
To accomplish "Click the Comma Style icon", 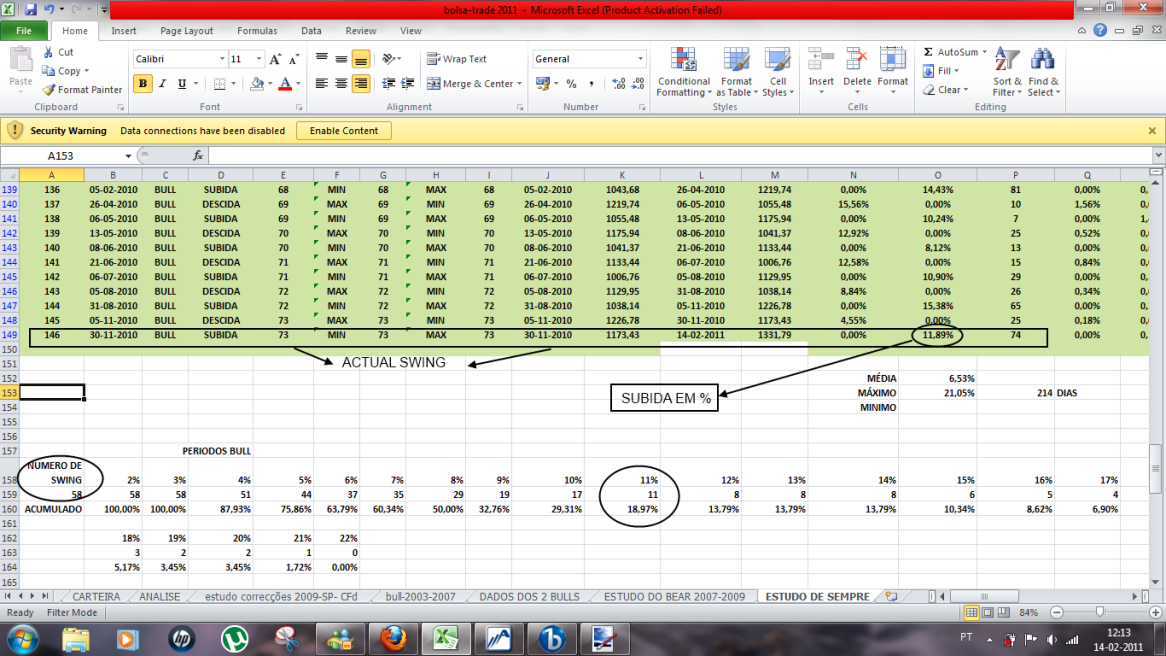I will coord(591,83).
